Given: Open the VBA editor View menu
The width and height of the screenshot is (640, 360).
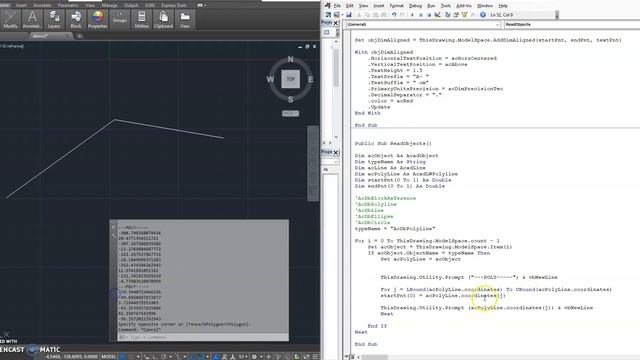Looking at the screenshot, I should (x=363, y=6).
